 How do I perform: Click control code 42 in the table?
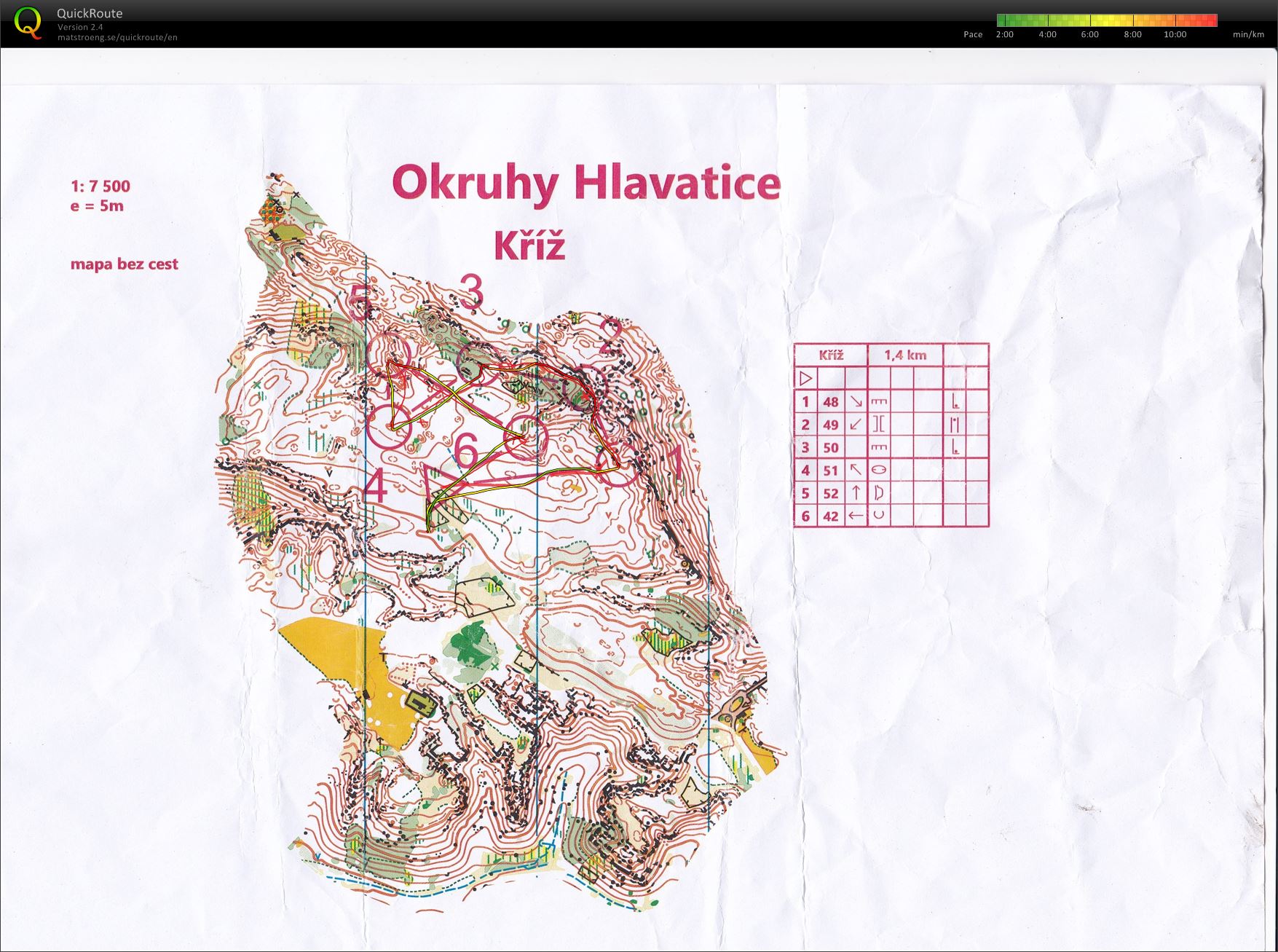pos(831,516)
